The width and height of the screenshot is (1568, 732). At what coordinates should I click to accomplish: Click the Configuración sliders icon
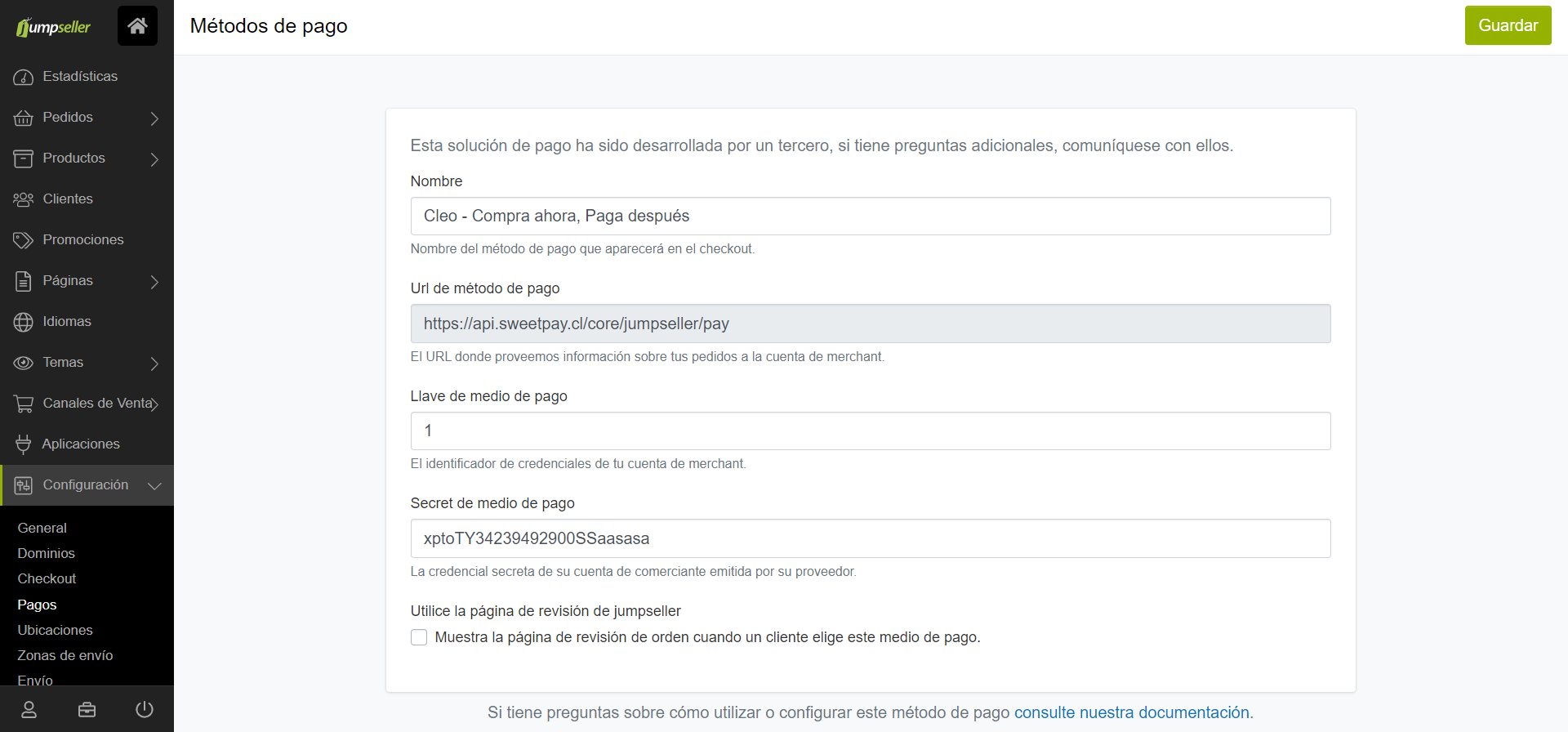pos(23,485)
